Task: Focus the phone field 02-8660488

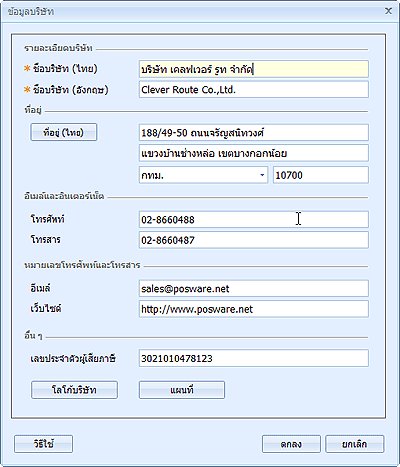Action: [x=254, y=219]
